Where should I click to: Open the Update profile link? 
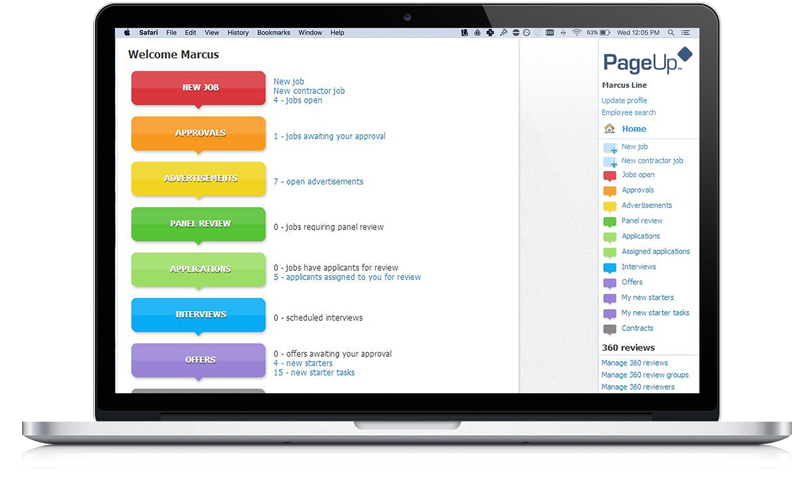tap(624, 100)
